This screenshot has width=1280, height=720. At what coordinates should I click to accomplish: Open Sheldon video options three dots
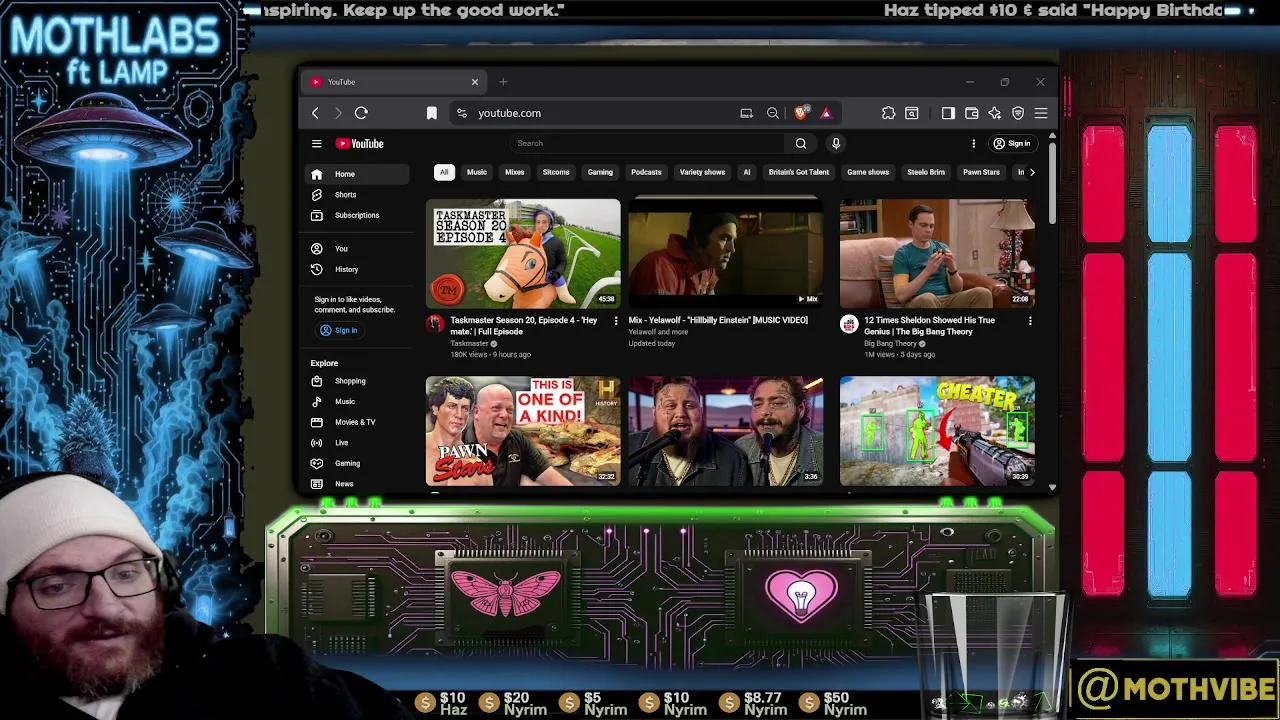(x=1030, y=321)
